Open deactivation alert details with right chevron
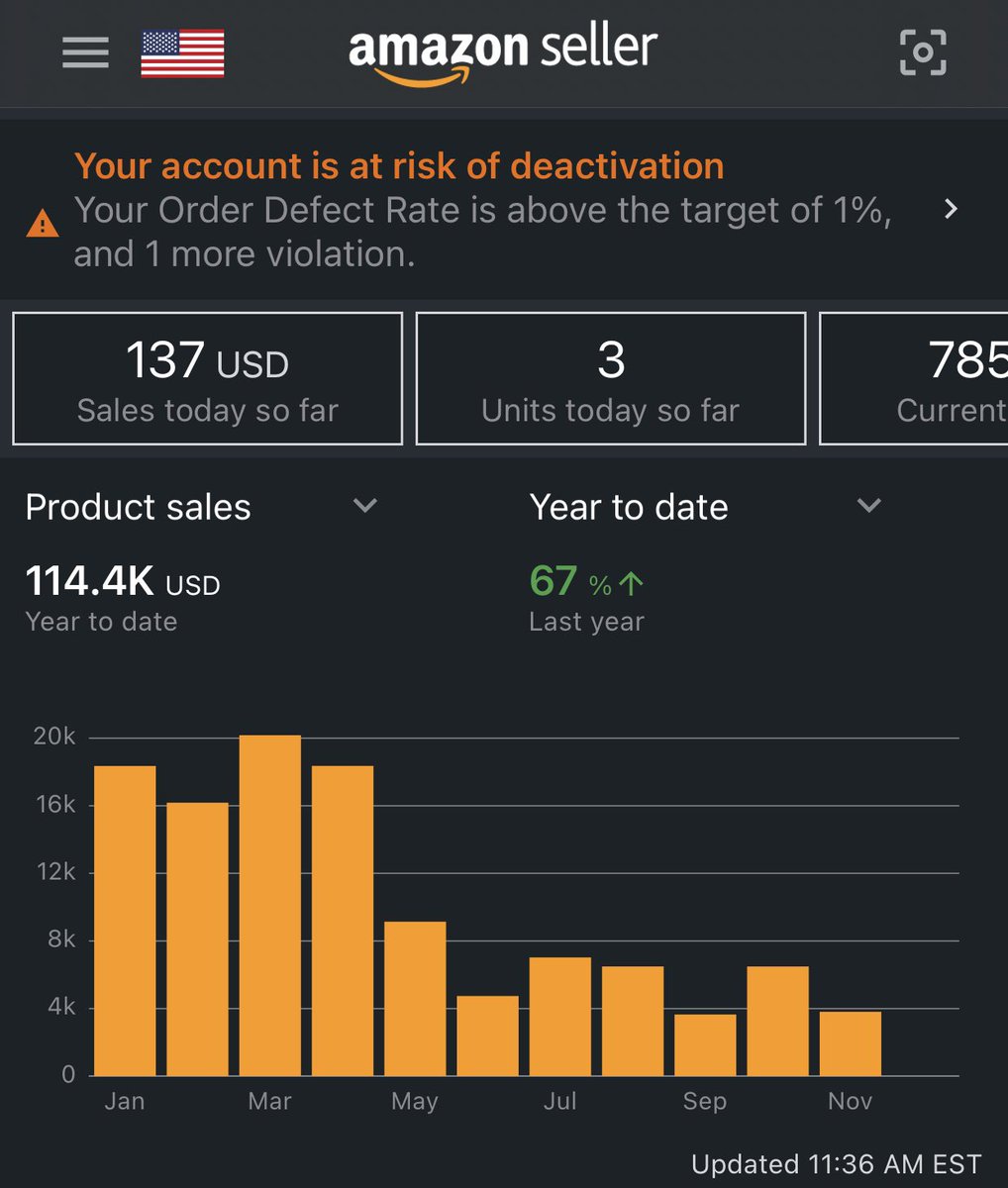This screenshot has height=1188, width=1008. pyautogui.click(x=951, y=209)
